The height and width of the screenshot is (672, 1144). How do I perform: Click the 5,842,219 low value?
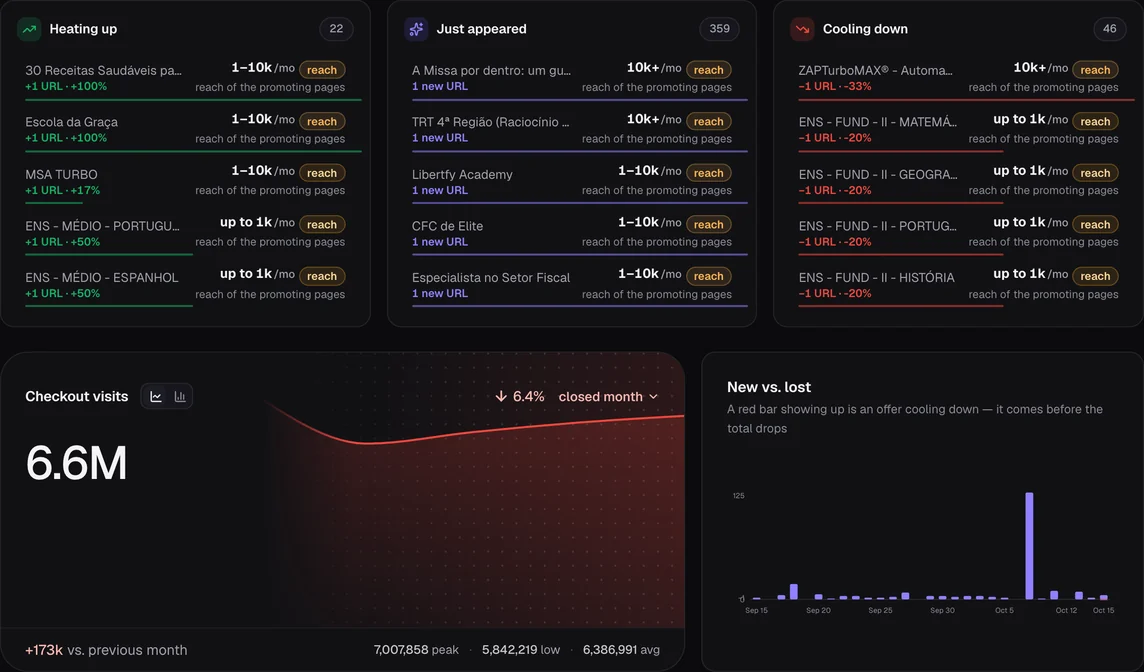click(x=521, y=649)
